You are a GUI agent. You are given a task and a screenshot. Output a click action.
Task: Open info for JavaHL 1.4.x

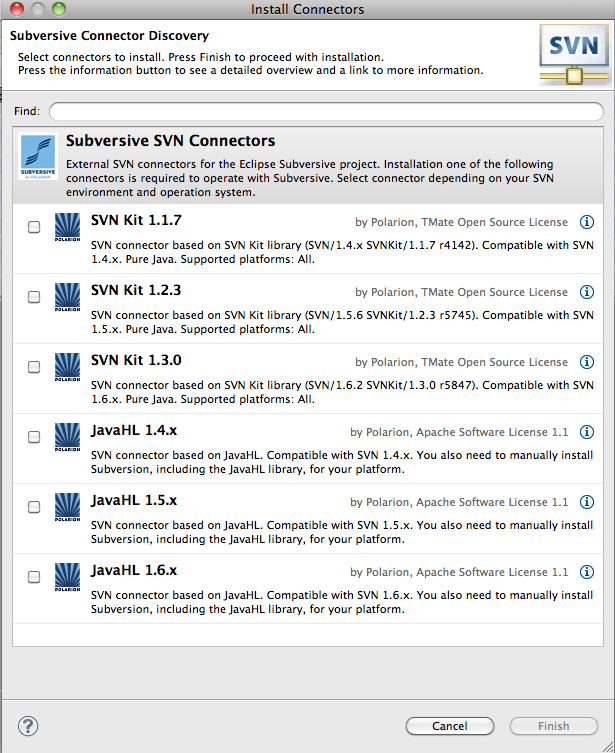(x=587, y=432)
